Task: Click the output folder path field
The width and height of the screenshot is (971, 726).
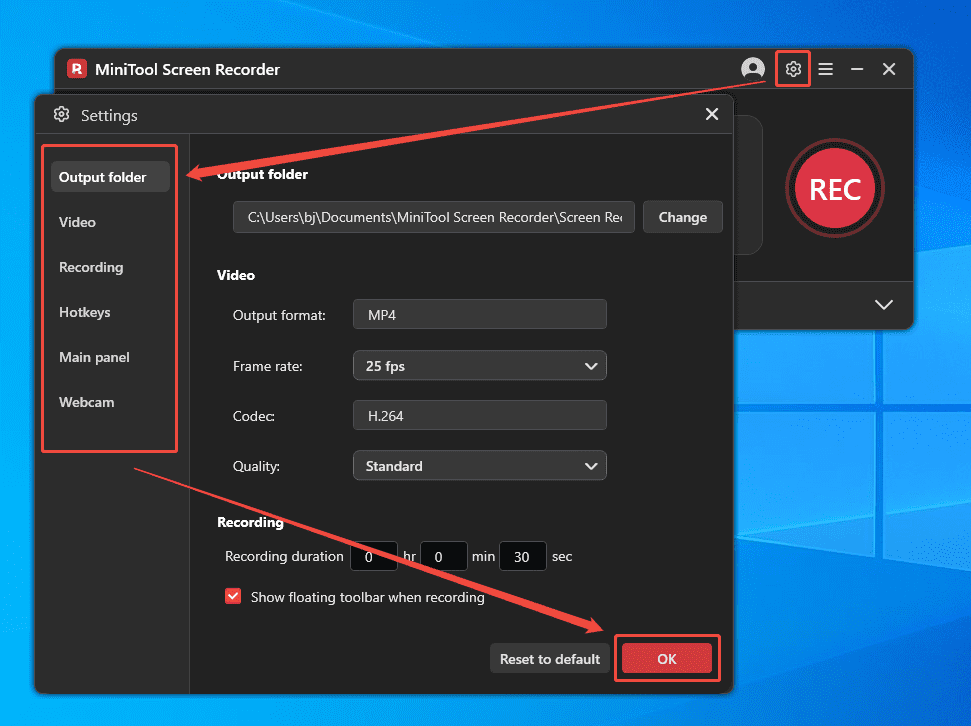Action: [433, 217]
